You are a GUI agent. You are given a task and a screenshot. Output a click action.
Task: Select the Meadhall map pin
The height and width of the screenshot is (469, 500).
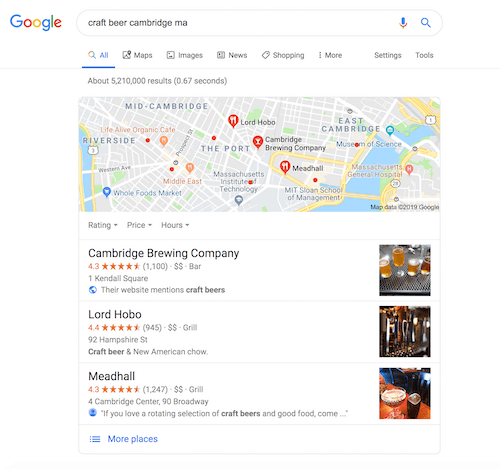tap(285, 167)
